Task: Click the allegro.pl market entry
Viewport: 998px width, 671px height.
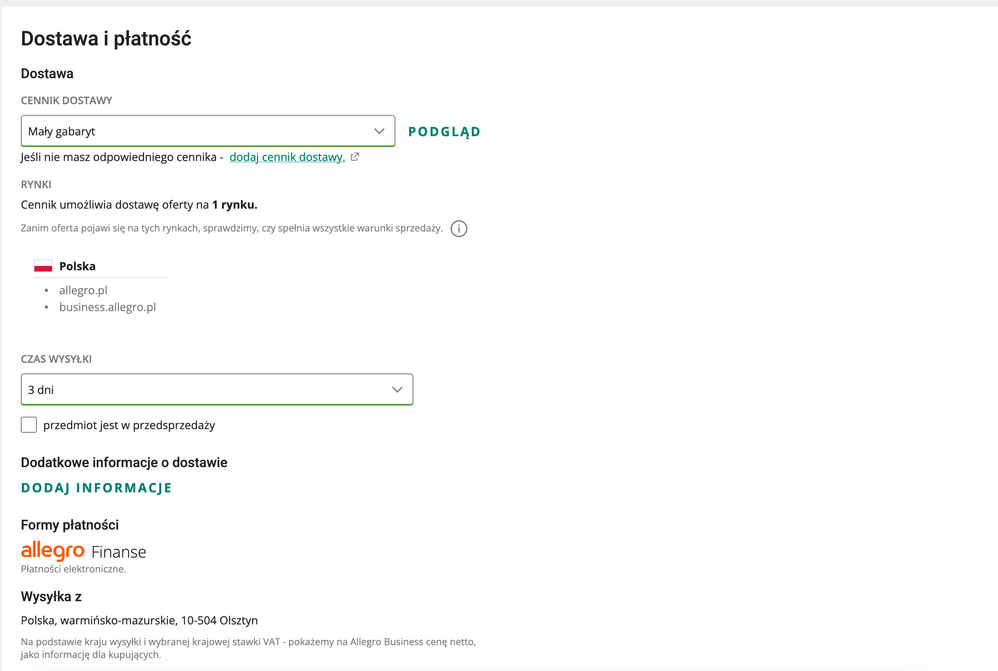Action: point(83,290)
